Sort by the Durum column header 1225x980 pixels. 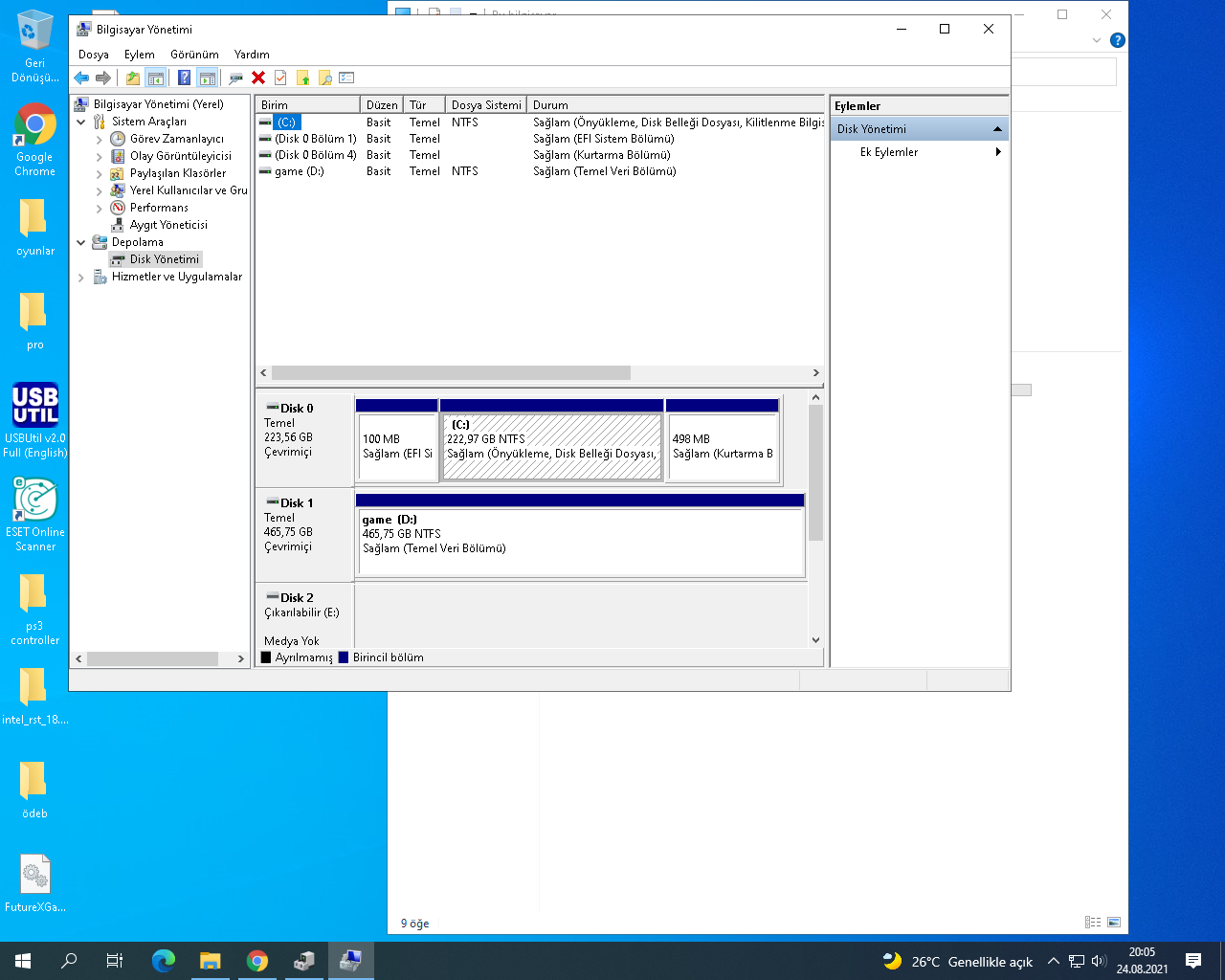point(676,104)
